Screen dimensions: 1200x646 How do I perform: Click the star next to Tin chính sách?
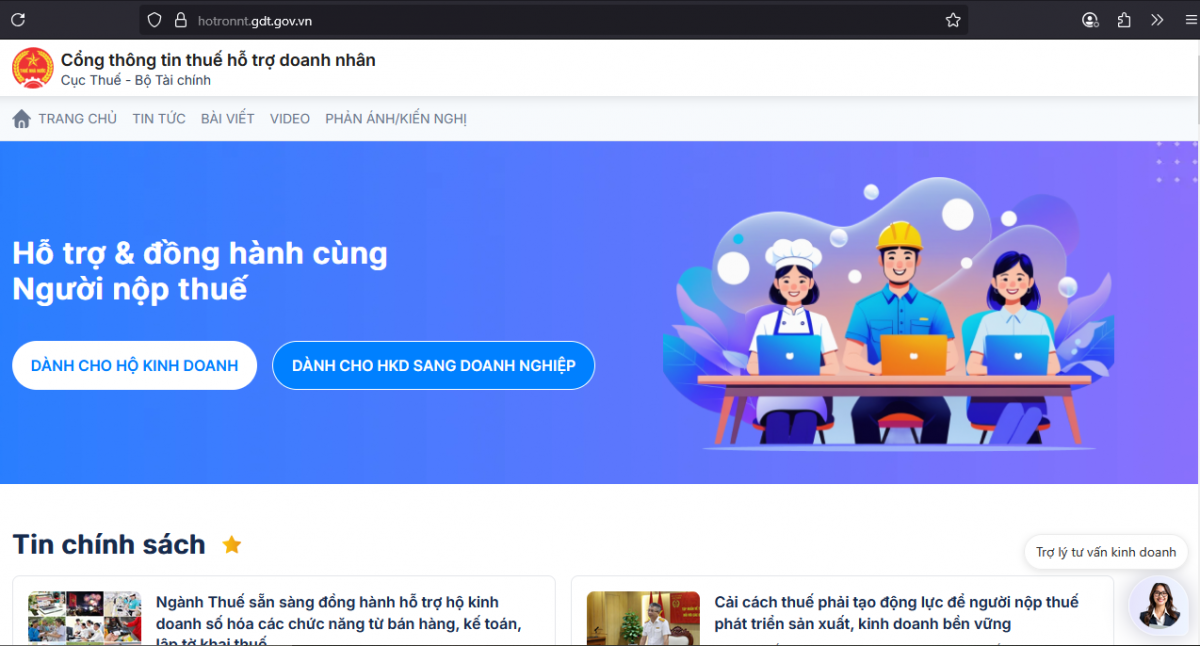point(231,544)
